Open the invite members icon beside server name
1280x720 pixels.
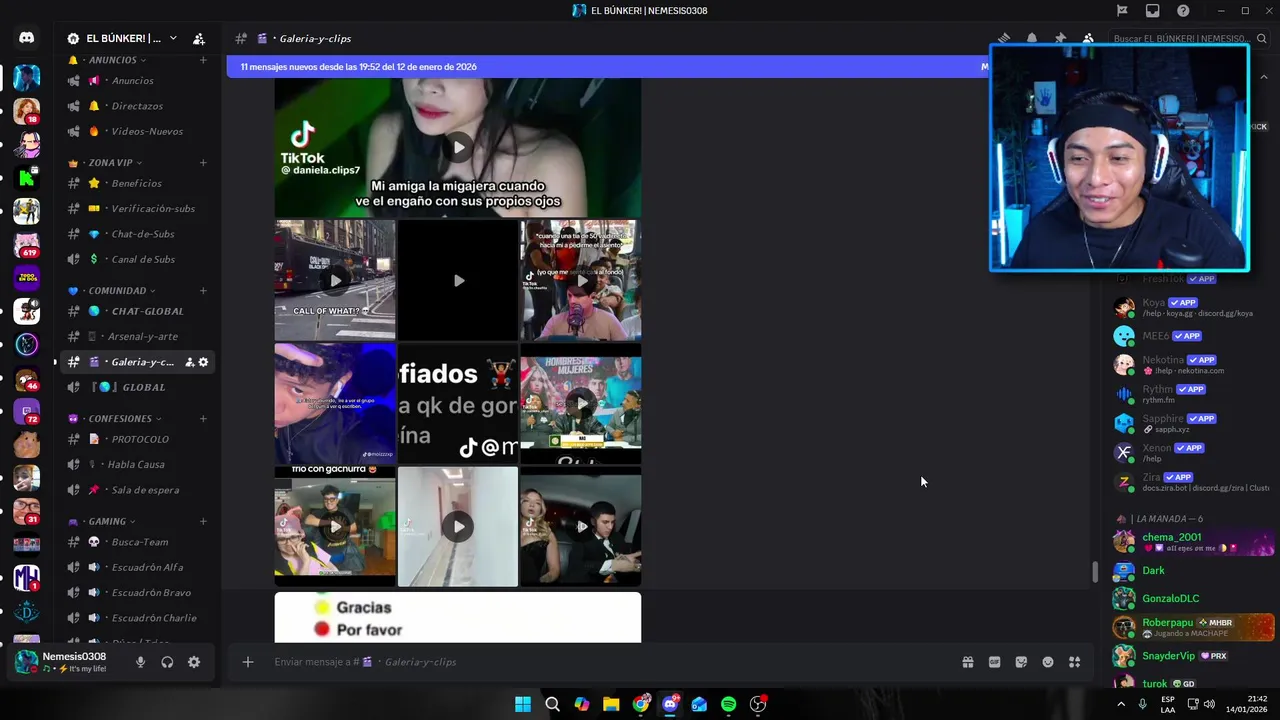[x=199, y=38]
